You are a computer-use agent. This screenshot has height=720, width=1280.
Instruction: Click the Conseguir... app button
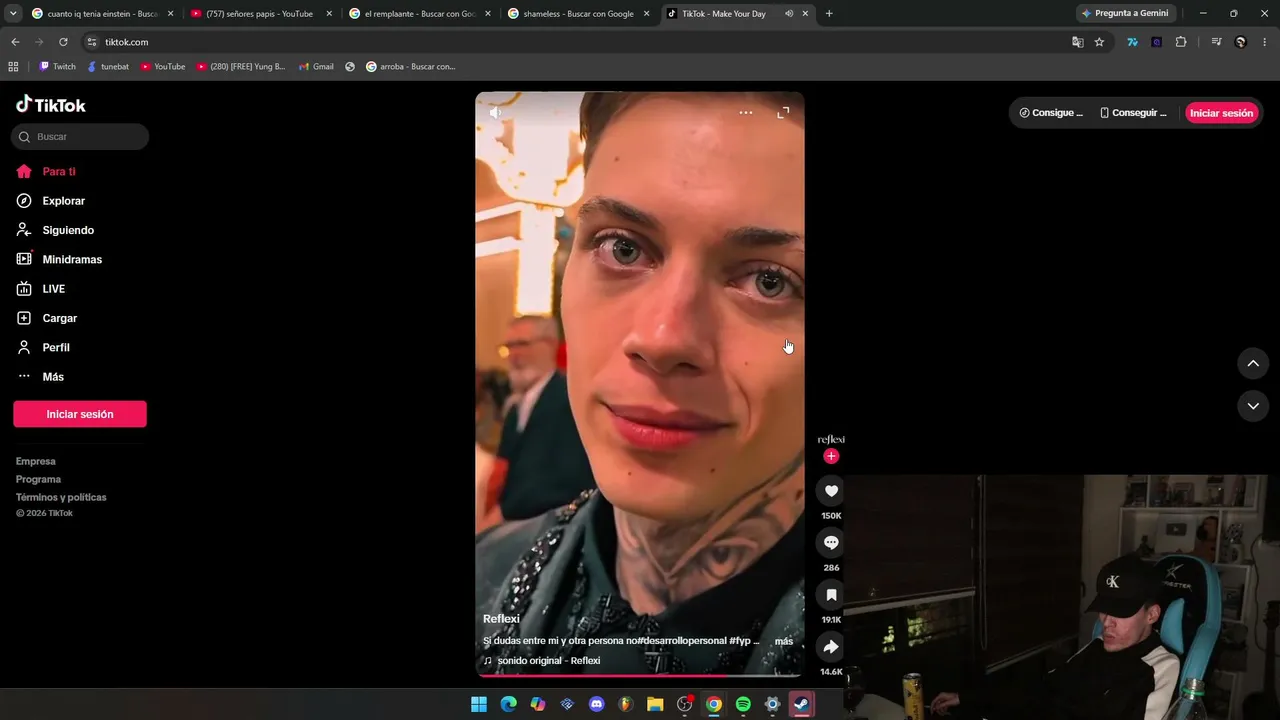coord(1133,113)
